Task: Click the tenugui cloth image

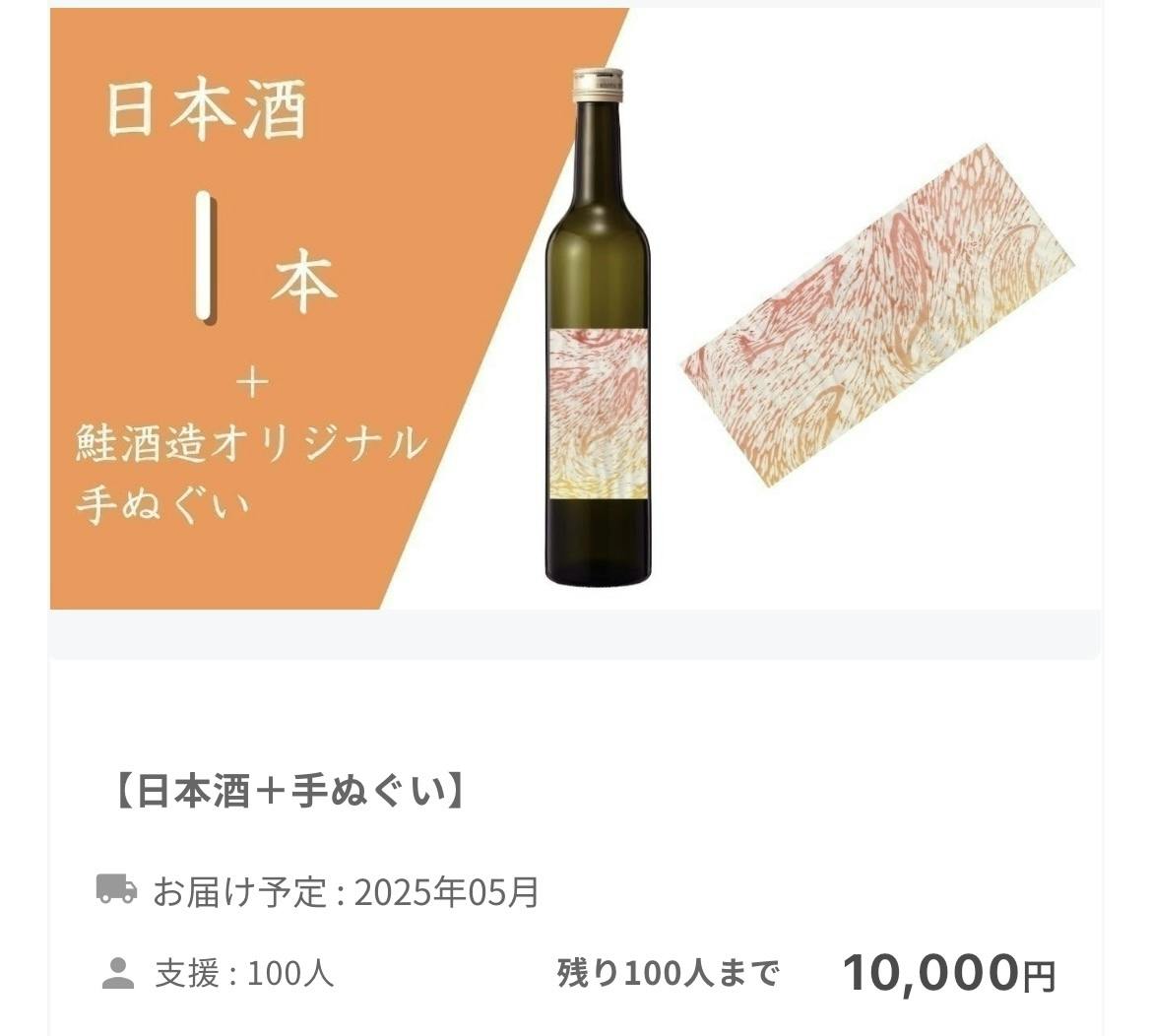Action: click(877, 314)
